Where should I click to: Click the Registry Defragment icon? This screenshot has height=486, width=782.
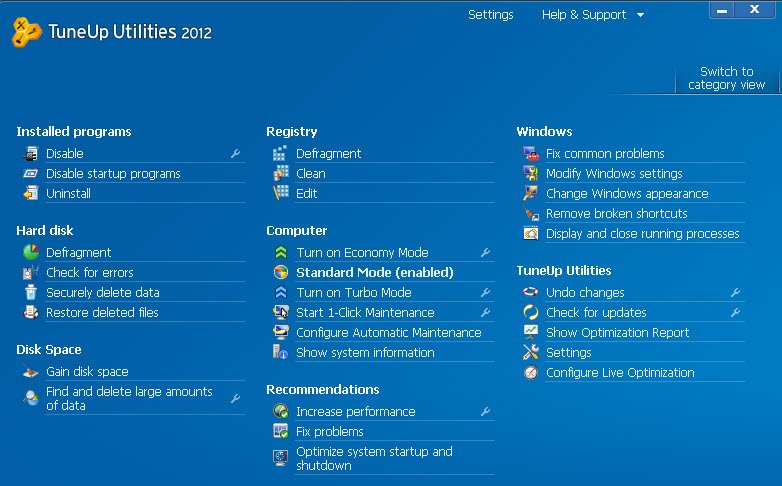click(280, 153)
